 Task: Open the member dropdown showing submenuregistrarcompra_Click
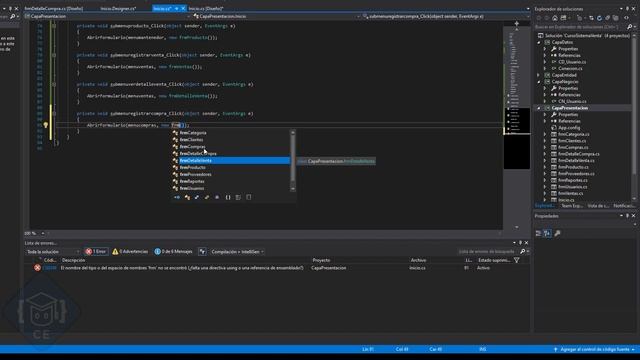tap(446, 16)
